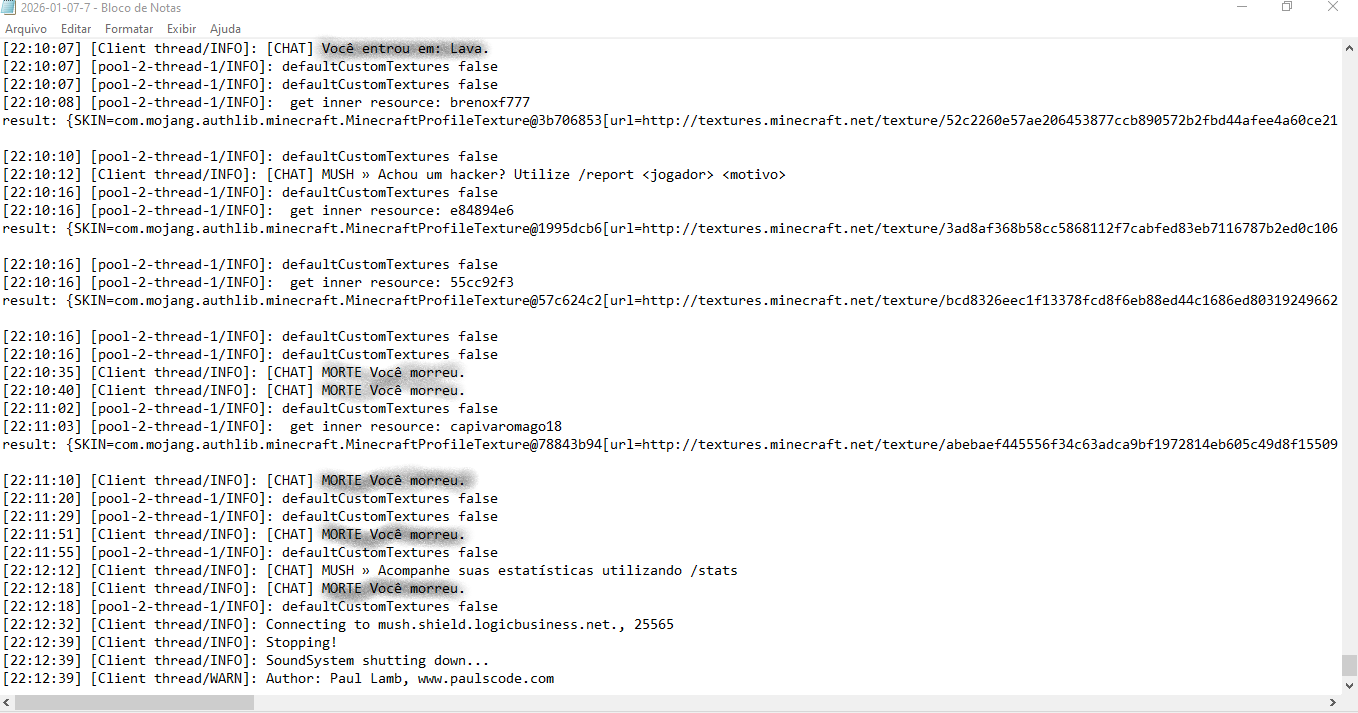Close the Bloco de Notas window
Screen dimensions: 1358x713
point(1333,7)
